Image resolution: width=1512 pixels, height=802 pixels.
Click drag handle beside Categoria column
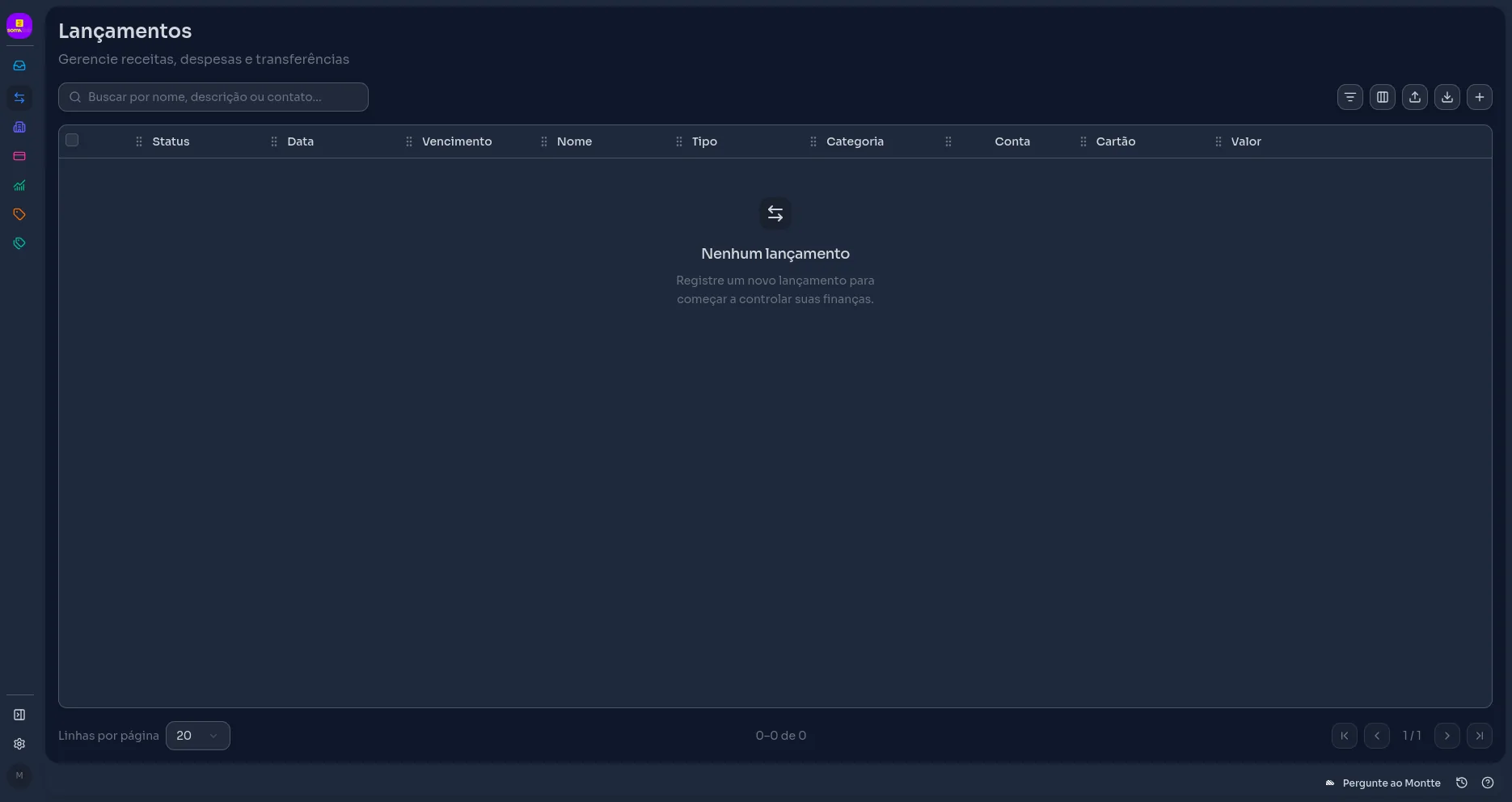pos(813,141)
